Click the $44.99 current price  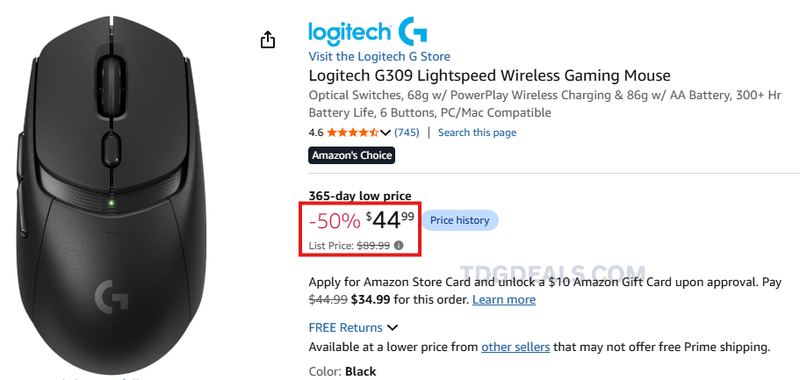point(390,220)
